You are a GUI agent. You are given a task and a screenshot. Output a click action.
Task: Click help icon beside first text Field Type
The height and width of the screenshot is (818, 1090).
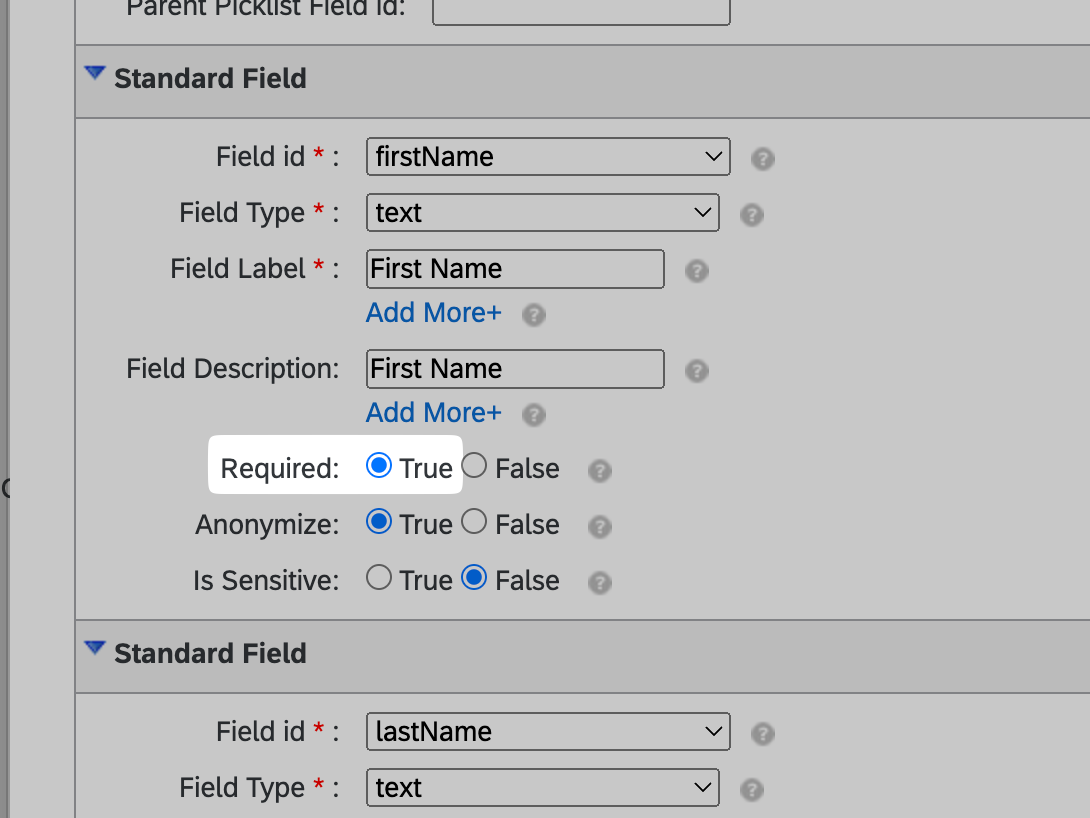752,215
